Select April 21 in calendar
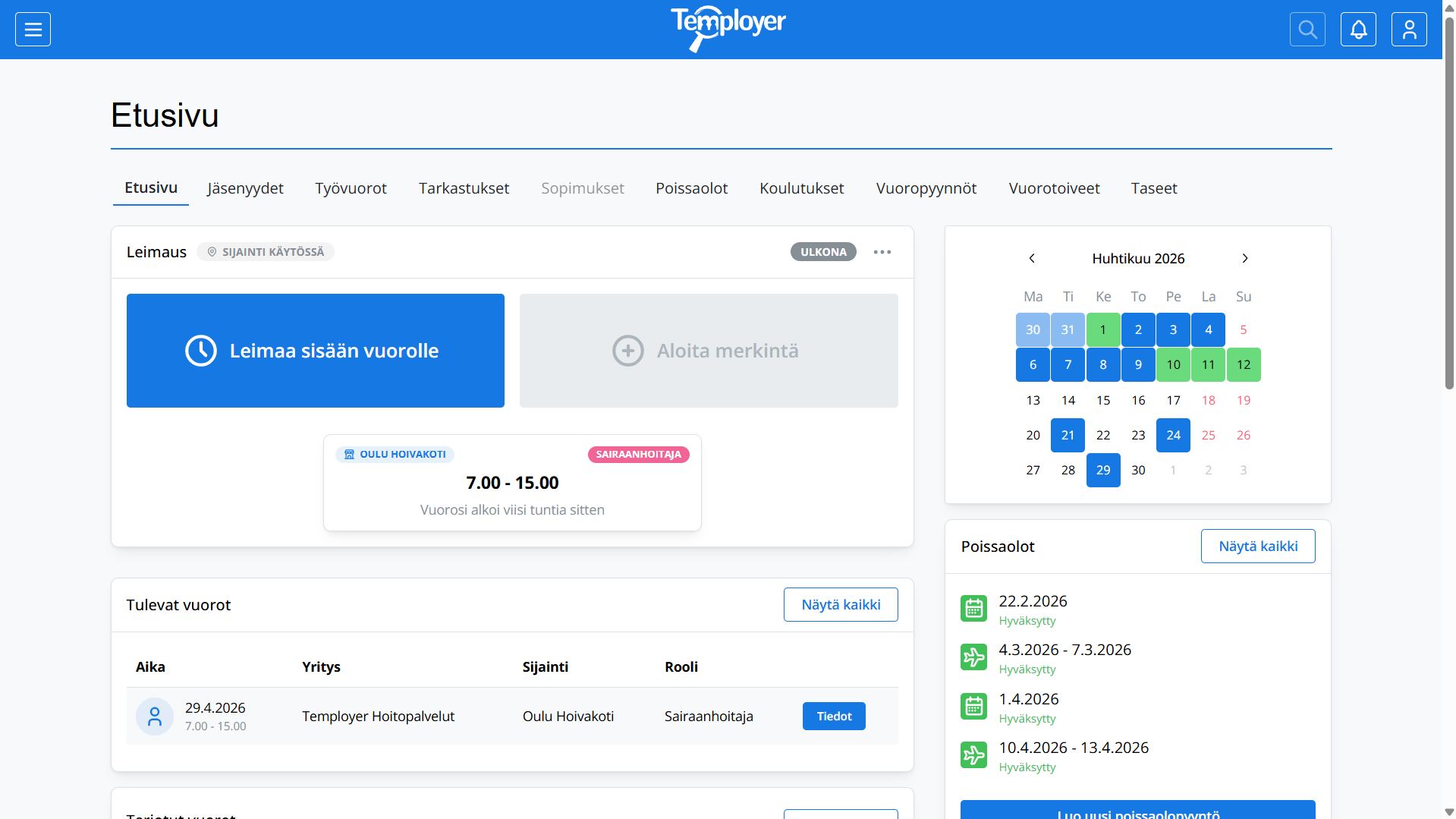Screen dimensions: 1456x819 [x=1068, y=436]
